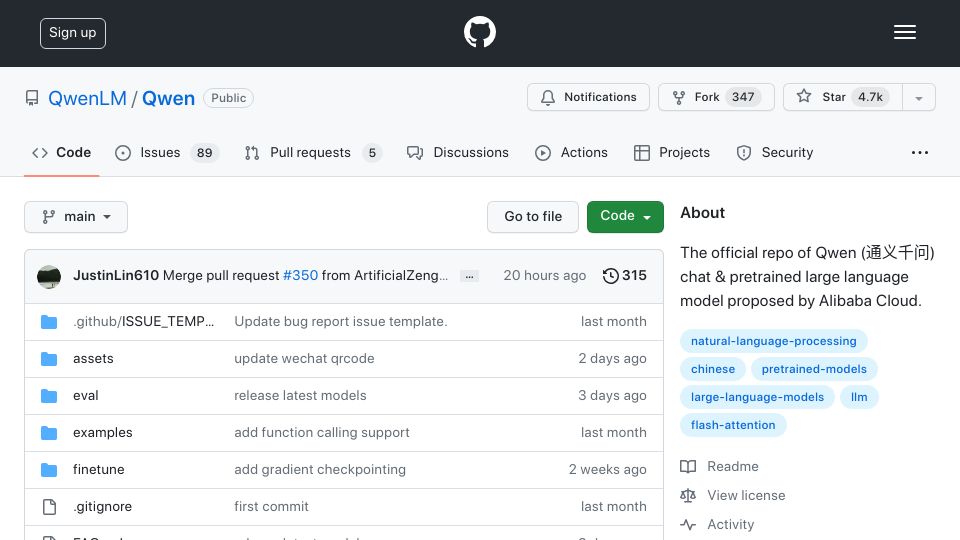This screenshot has width=960, height=540.
Task: Click the Sign up button
Action: [73, 33]
